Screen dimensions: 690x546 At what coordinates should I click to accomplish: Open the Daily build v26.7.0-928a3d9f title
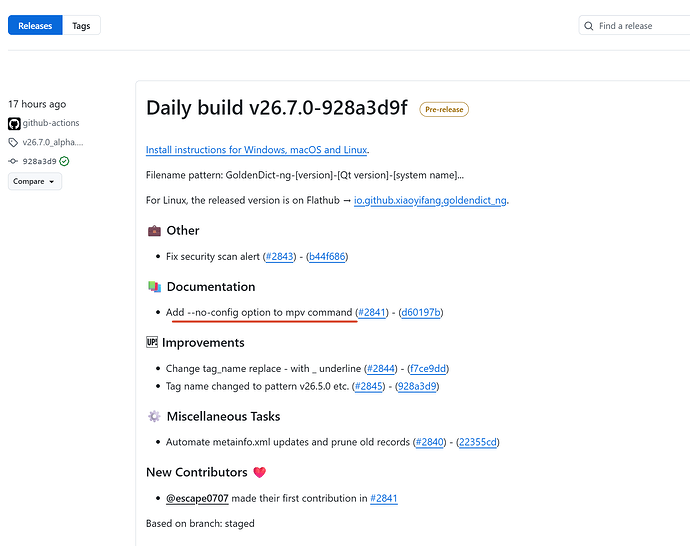(x=277, y=108)
